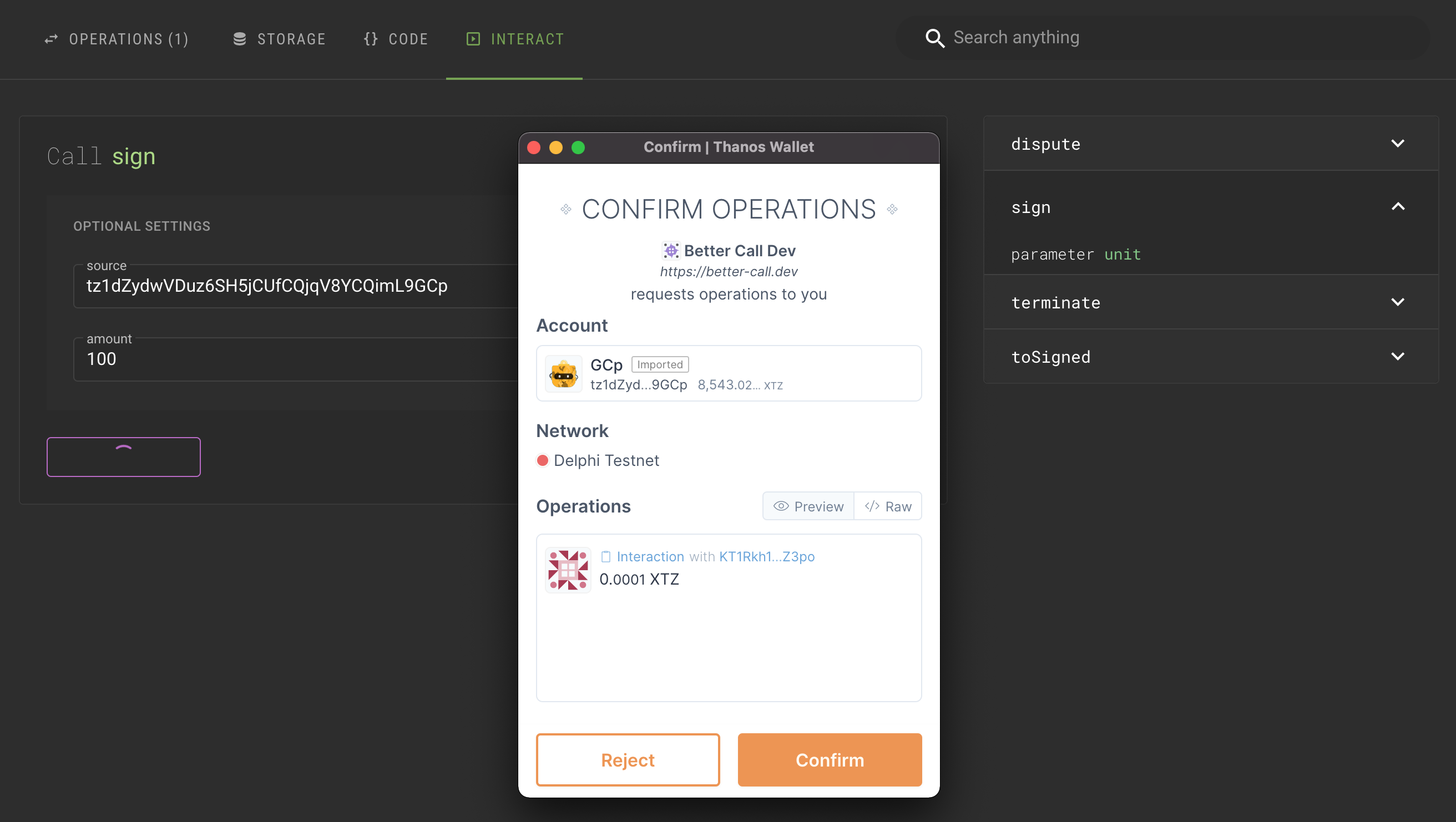Click the interact play-box icon

click(x=473, y=39)
